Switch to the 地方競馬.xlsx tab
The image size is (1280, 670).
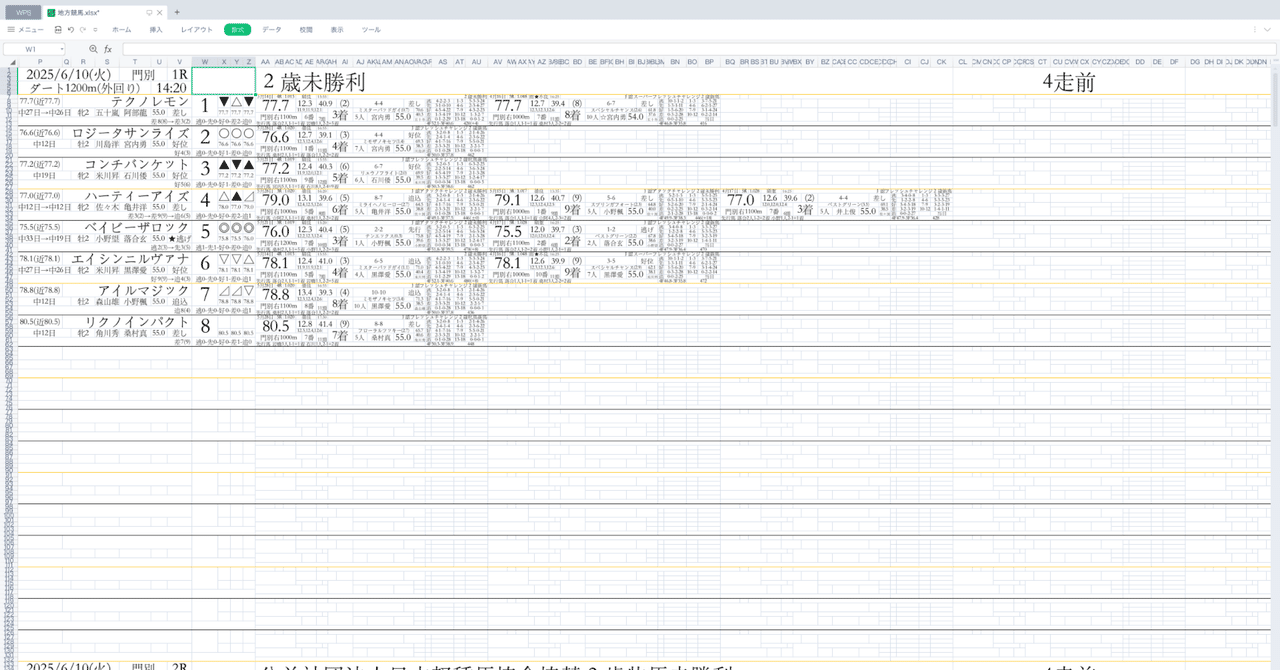pyautogui.click(x=75, y=13)
